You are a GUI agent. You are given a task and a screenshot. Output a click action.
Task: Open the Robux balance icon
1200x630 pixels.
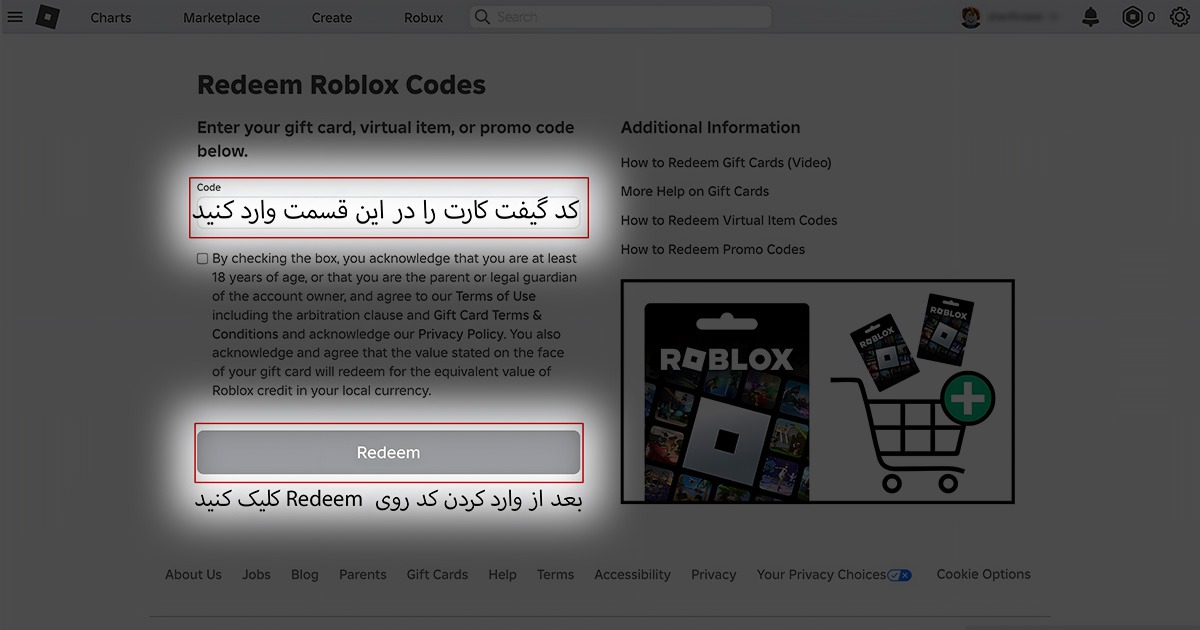tap(1132, 17)
